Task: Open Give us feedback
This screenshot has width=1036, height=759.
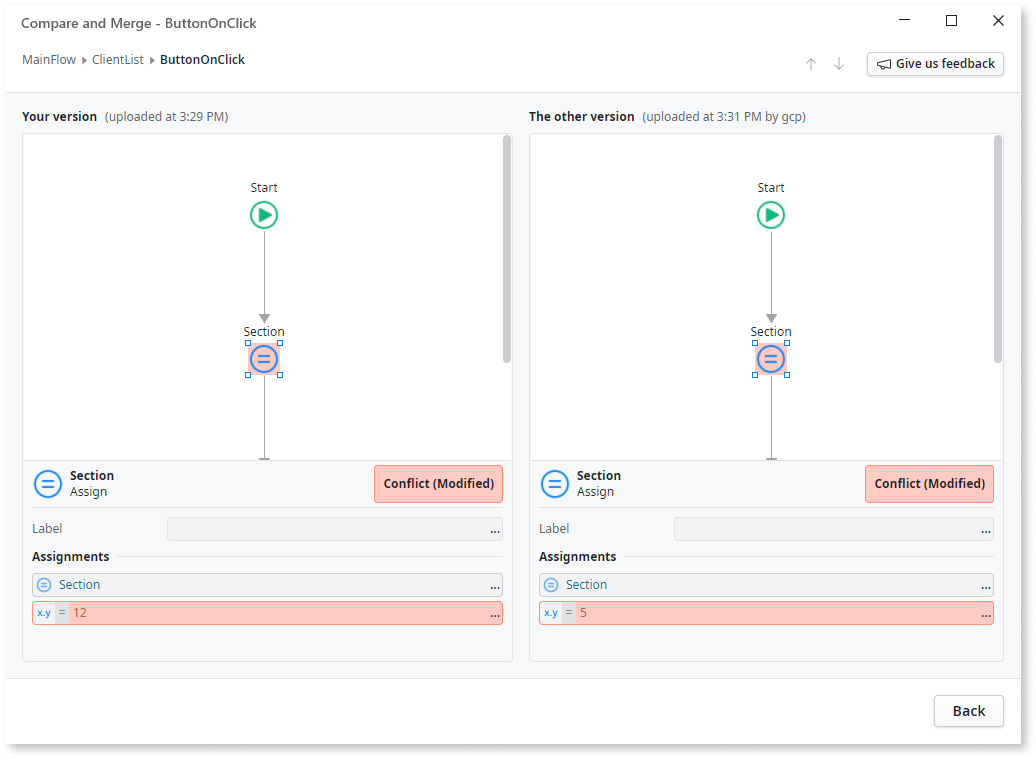Action: pyautogui.click(x=934, y=63)
